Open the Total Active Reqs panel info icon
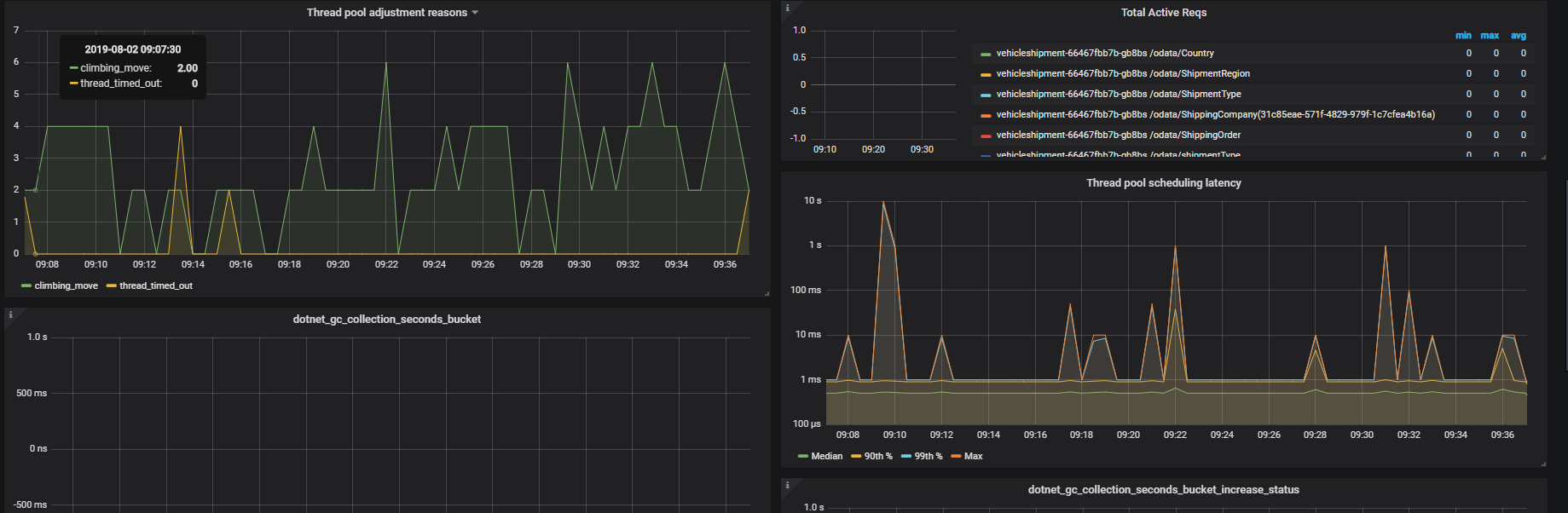Viewport: 1568px width, 513px height. [787, 8]
